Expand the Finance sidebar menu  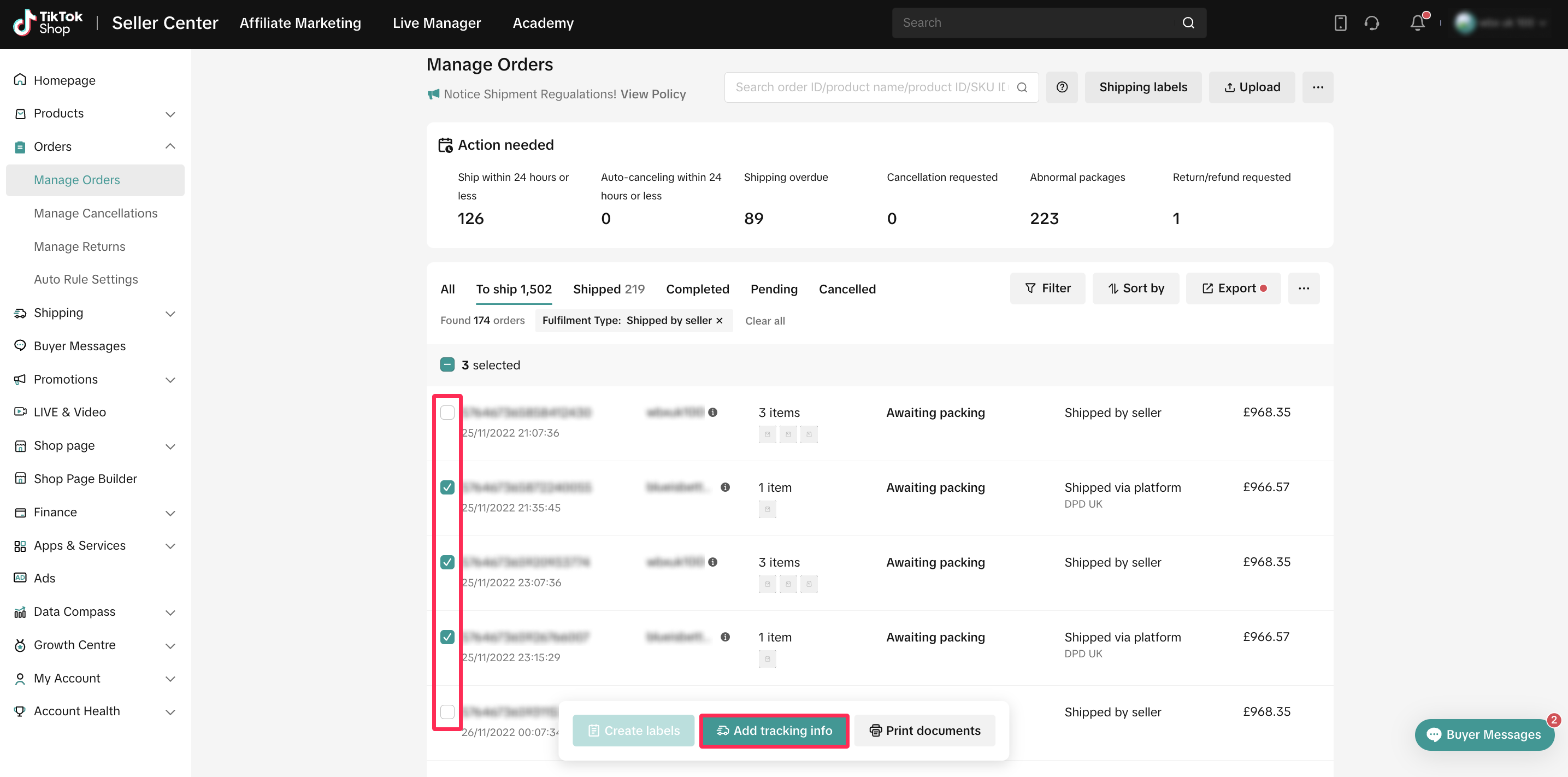(x=170, y=513)
